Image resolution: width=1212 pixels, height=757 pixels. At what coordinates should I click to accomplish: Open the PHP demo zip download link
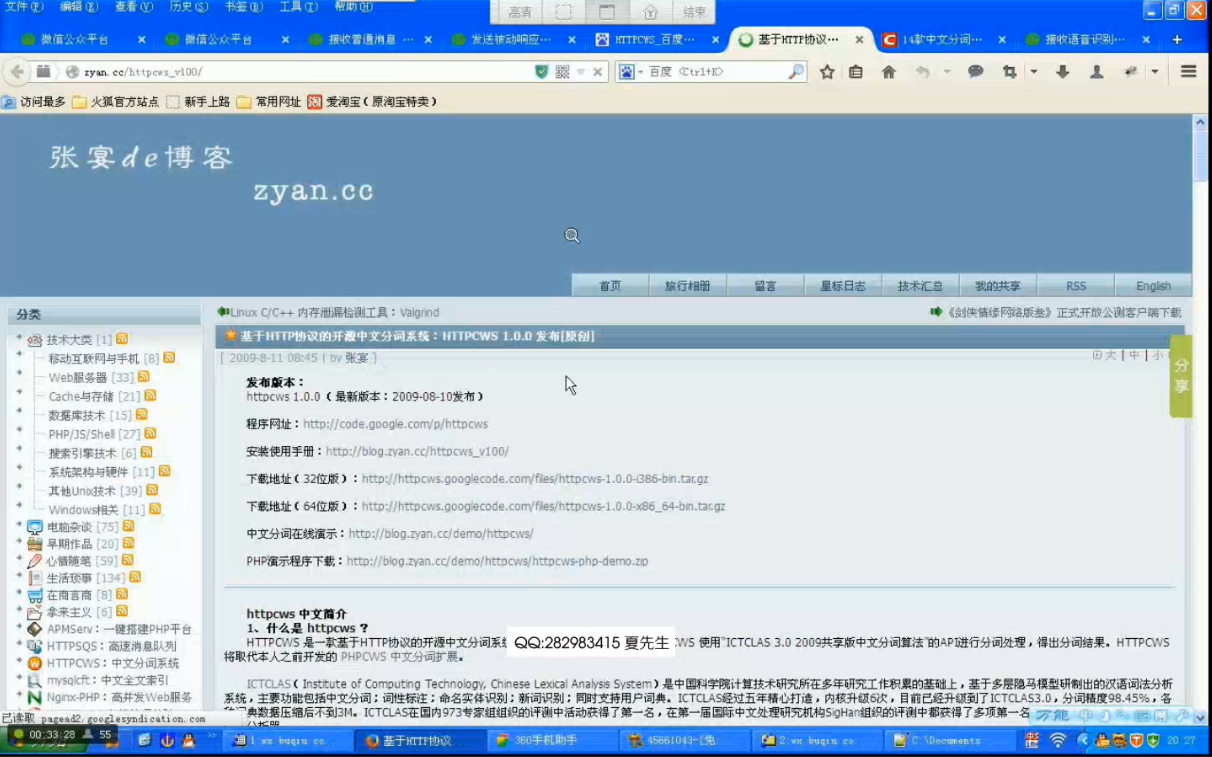pyautogui.click(x=497, y=562)
